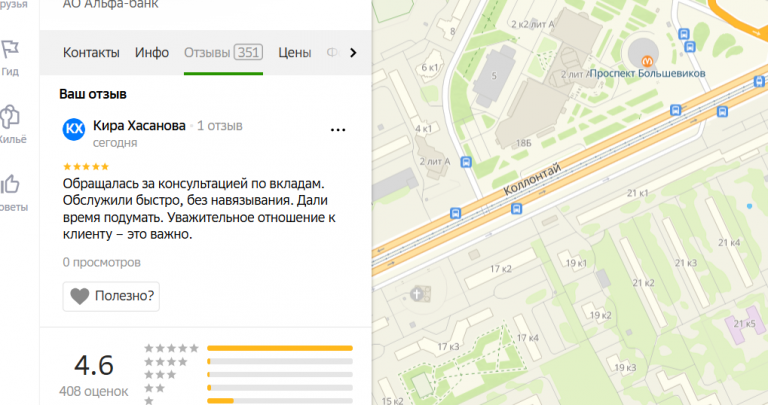Mark the review as Полезно
The width and height of the screenshot is (768, 405).
111,296
